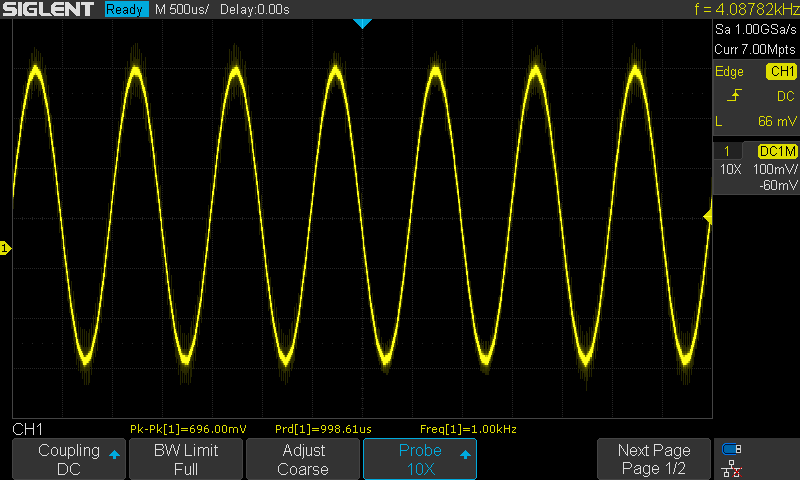
Task: Go to Next Page 1/2
Action: click(x=654, y=459)
